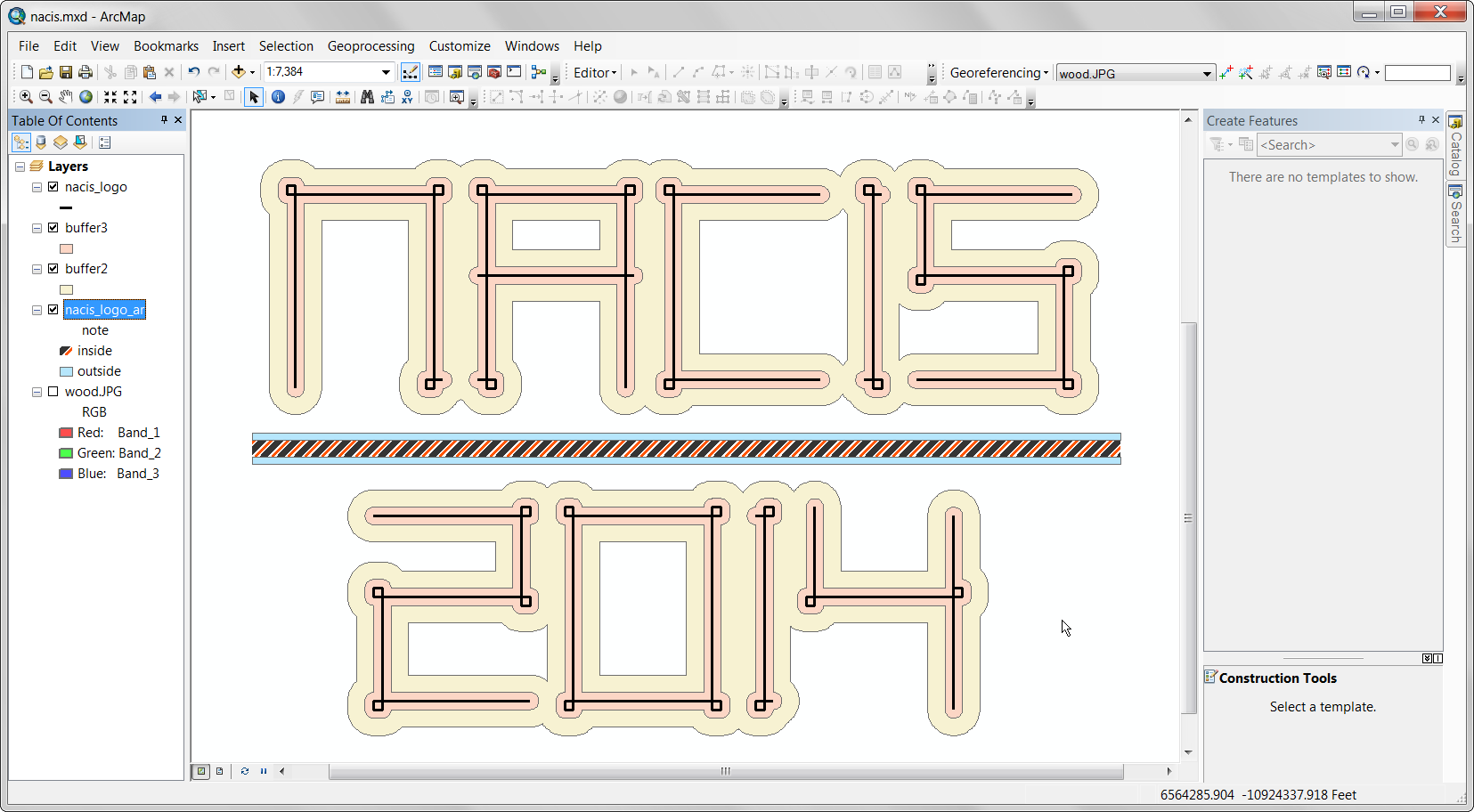Open ModelBuilder window icon
The width and height of the screenshot is (1474, 812).
coord(539,72)
